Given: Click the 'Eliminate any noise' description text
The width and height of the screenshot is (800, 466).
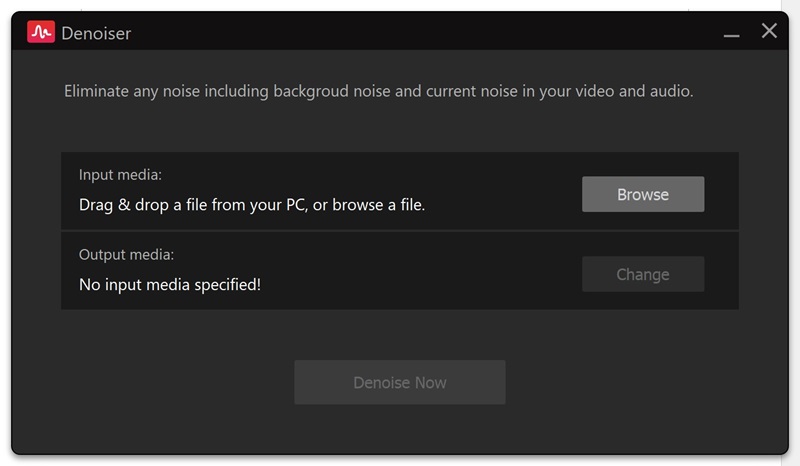Looking at the screenshot, I should (379, 91).
